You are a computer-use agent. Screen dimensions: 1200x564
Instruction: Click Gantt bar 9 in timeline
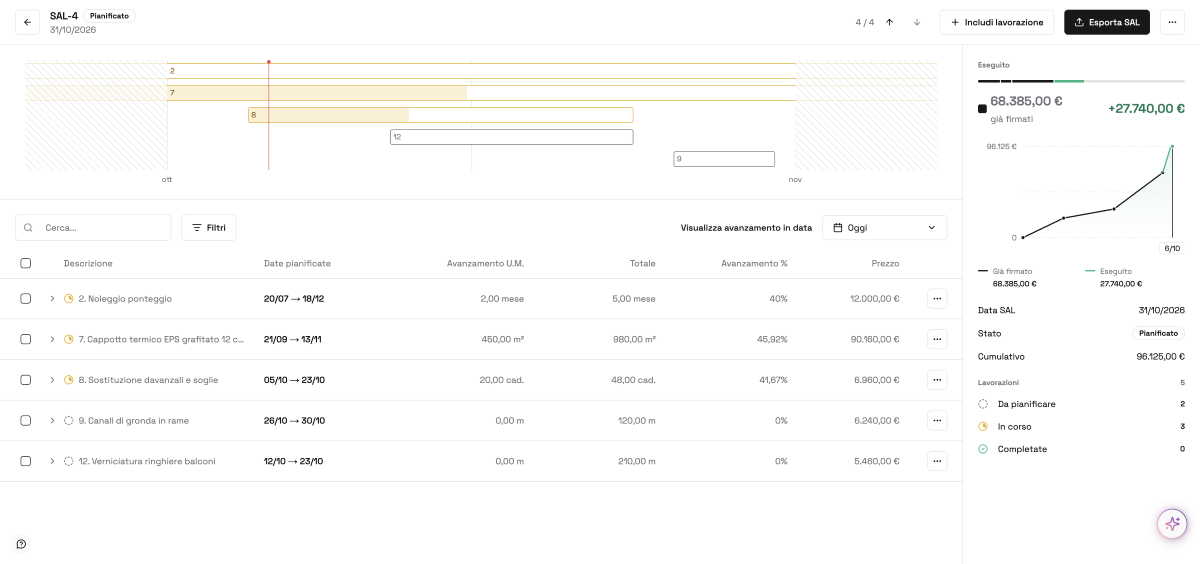click(724, 159)
